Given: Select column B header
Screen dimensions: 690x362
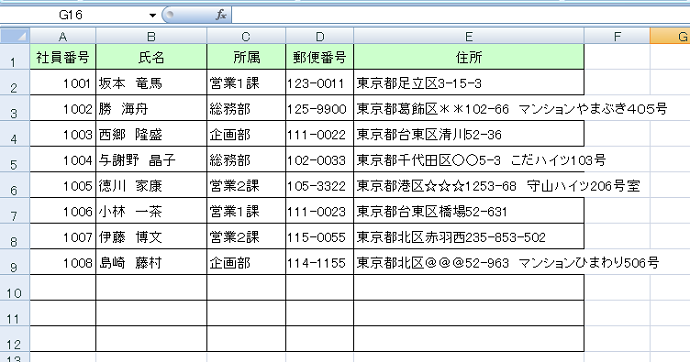Looking at the screenshot, I should [x=151, y=36].
